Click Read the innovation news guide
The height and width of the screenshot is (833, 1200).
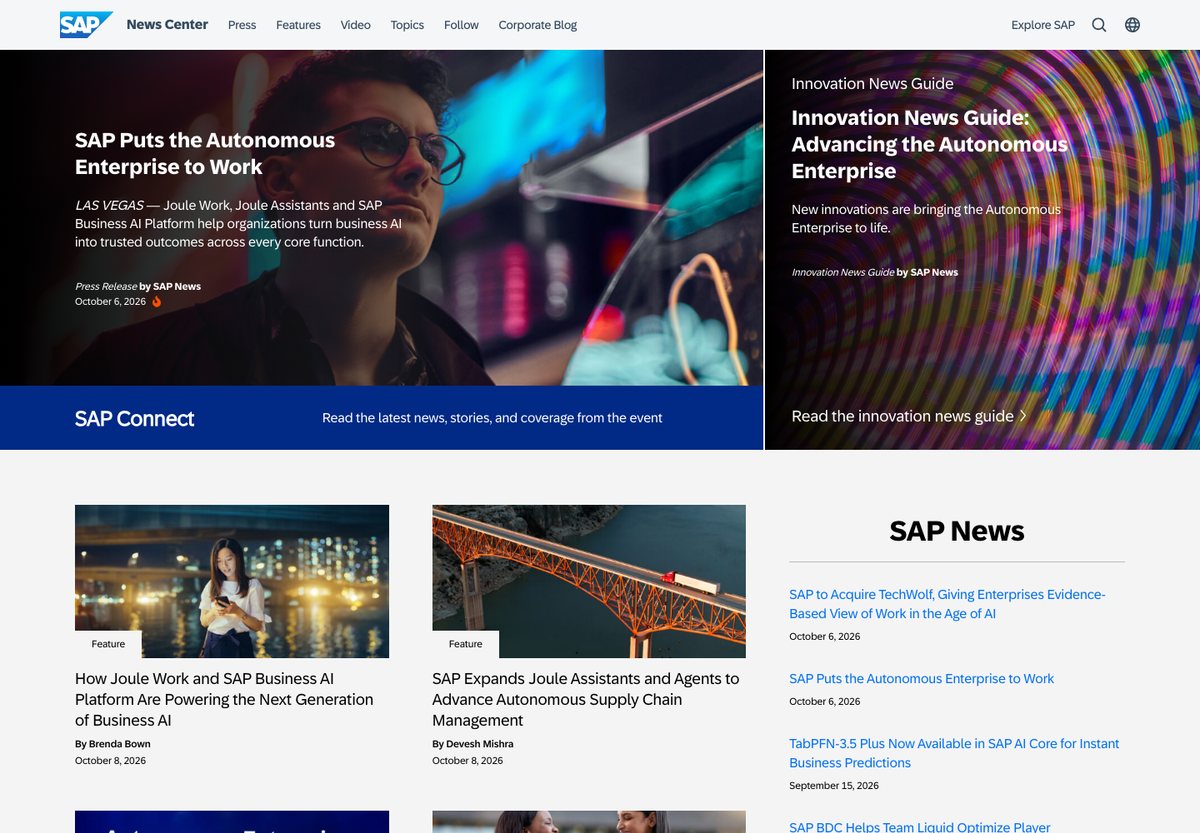click(x=902, y=416)
